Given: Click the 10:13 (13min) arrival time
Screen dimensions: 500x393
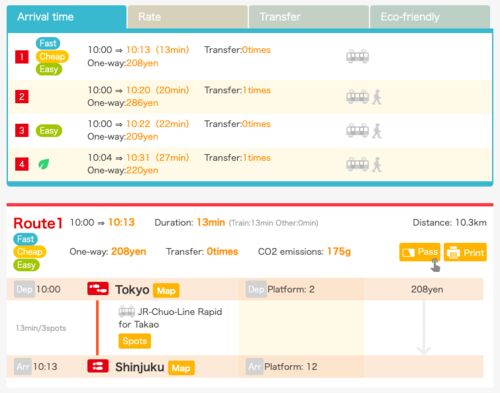Looking at the screenshot, I should pyautogui.click(x=157, y=50).
